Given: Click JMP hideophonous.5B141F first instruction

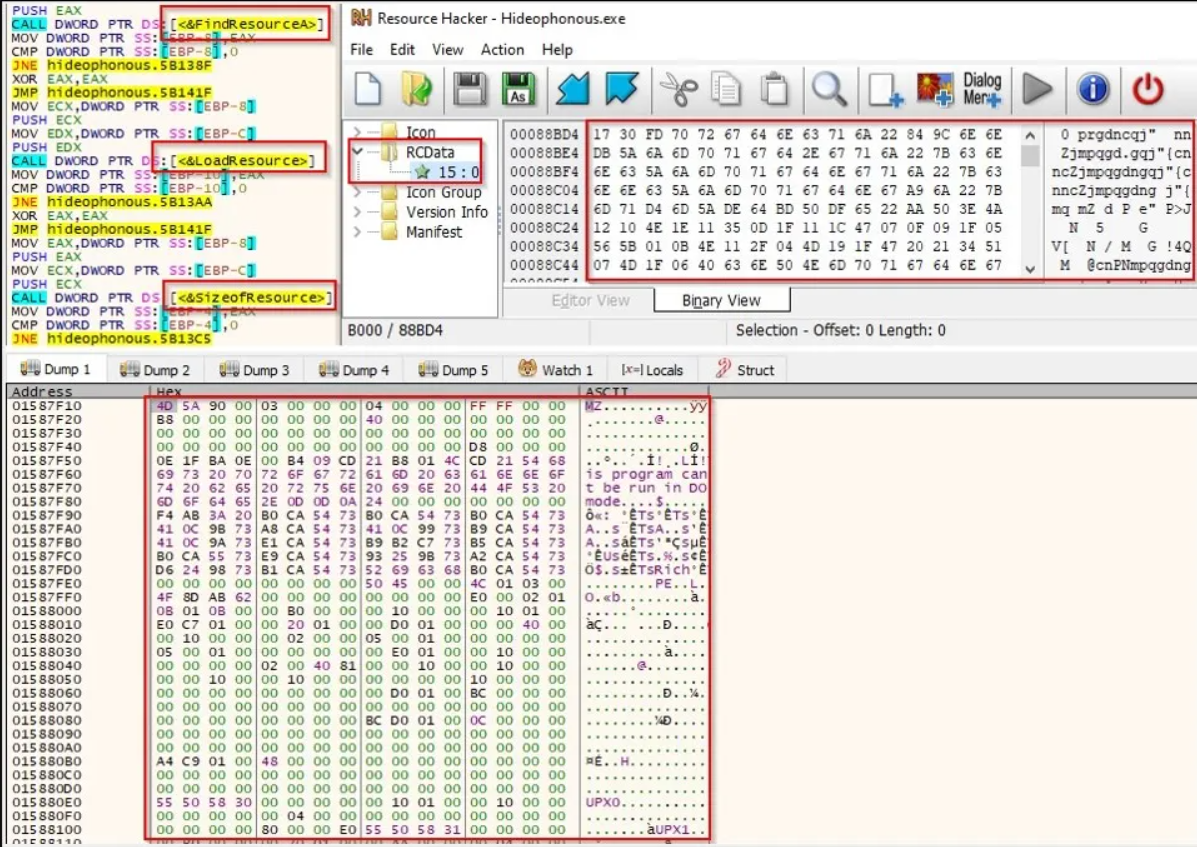Looking at the screenshot, I should pos(111,93).
